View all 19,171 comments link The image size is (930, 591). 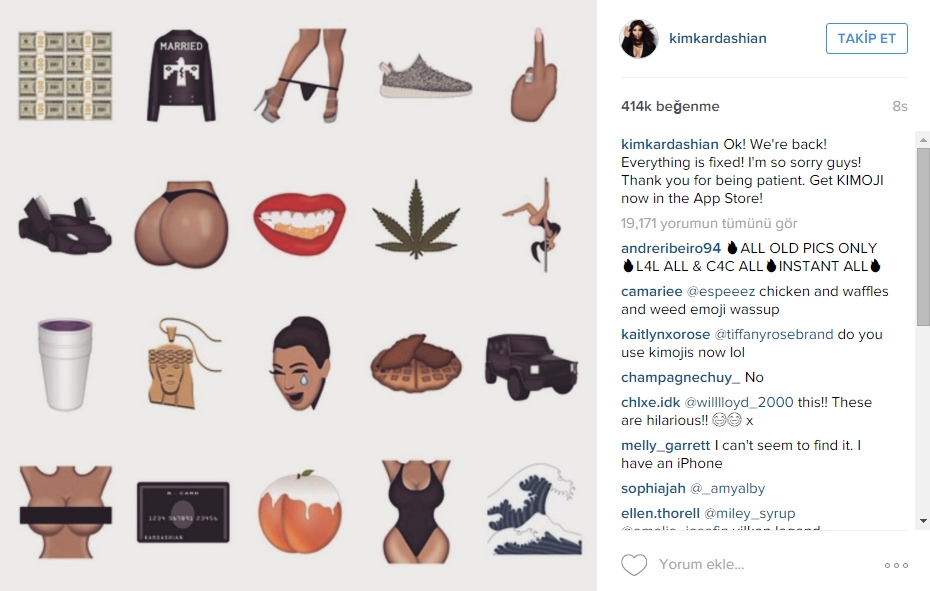(x=709, y=224)
